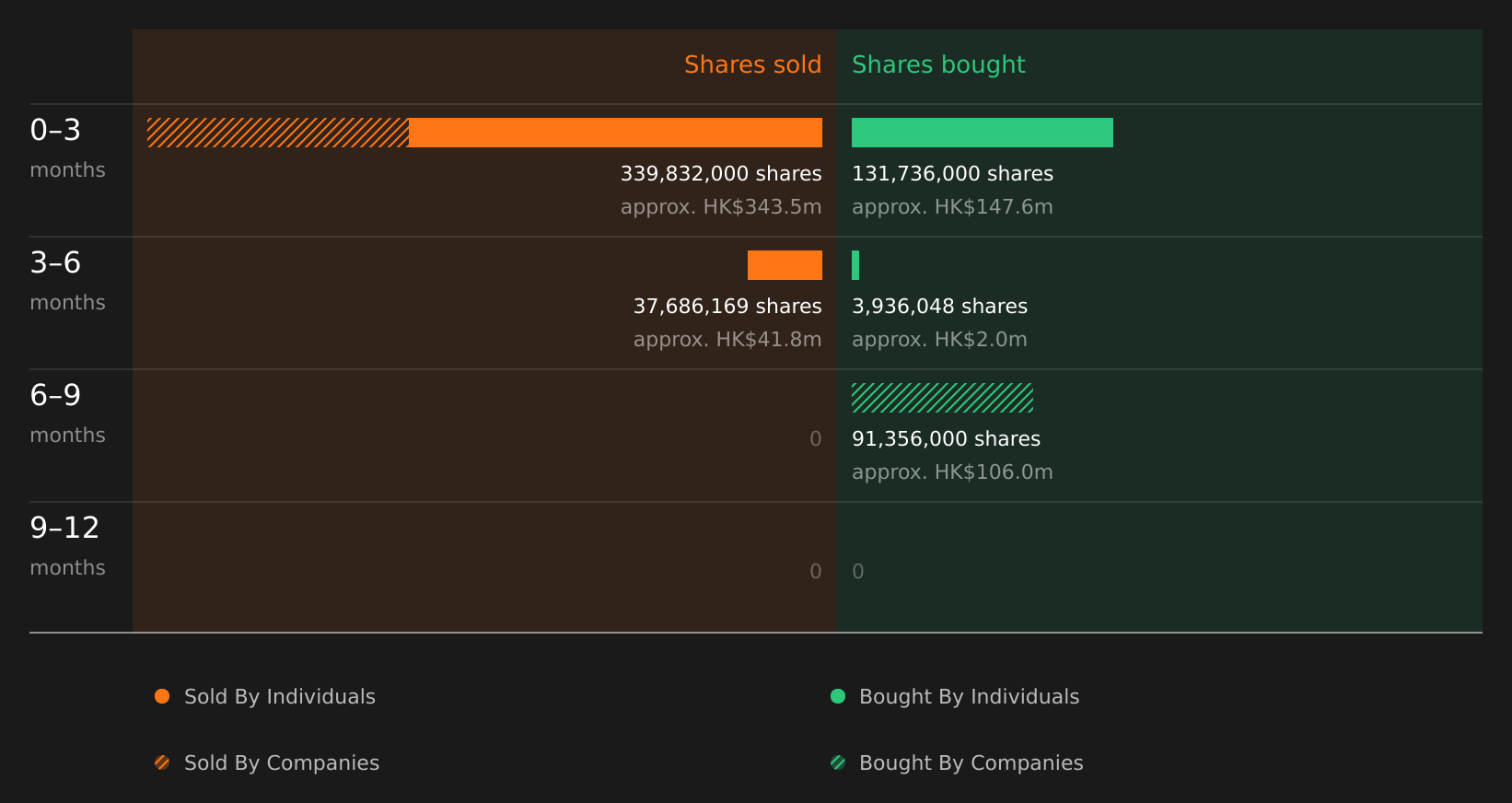
Task: Click the Shares sold column header
Action: [753, 64]
